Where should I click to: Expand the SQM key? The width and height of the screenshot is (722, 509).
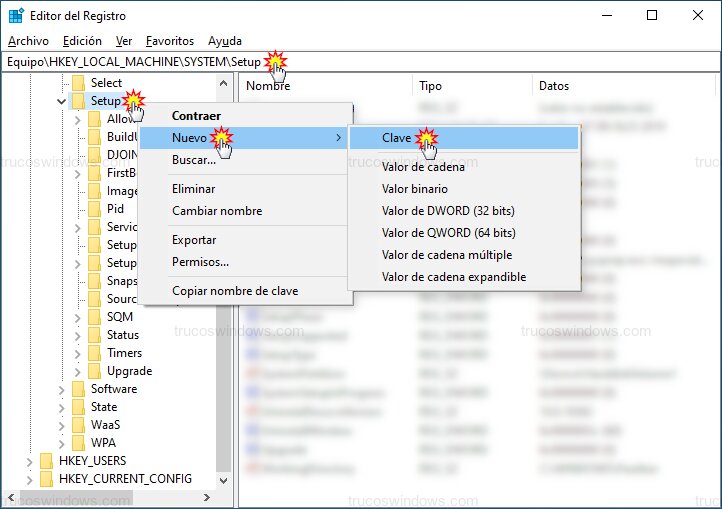click(x=77, y=318)
